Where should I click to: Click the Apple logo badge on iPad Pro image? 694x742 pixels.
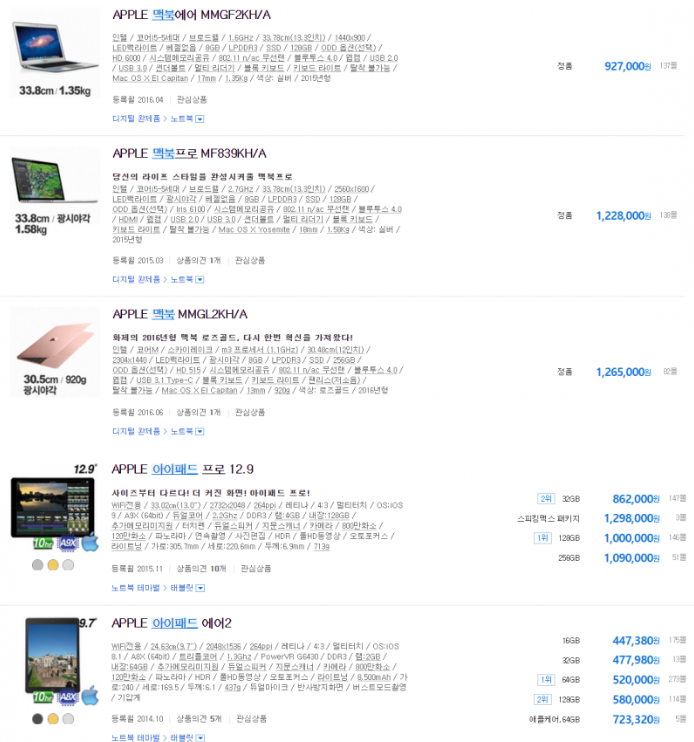click(x=90, y=543)
